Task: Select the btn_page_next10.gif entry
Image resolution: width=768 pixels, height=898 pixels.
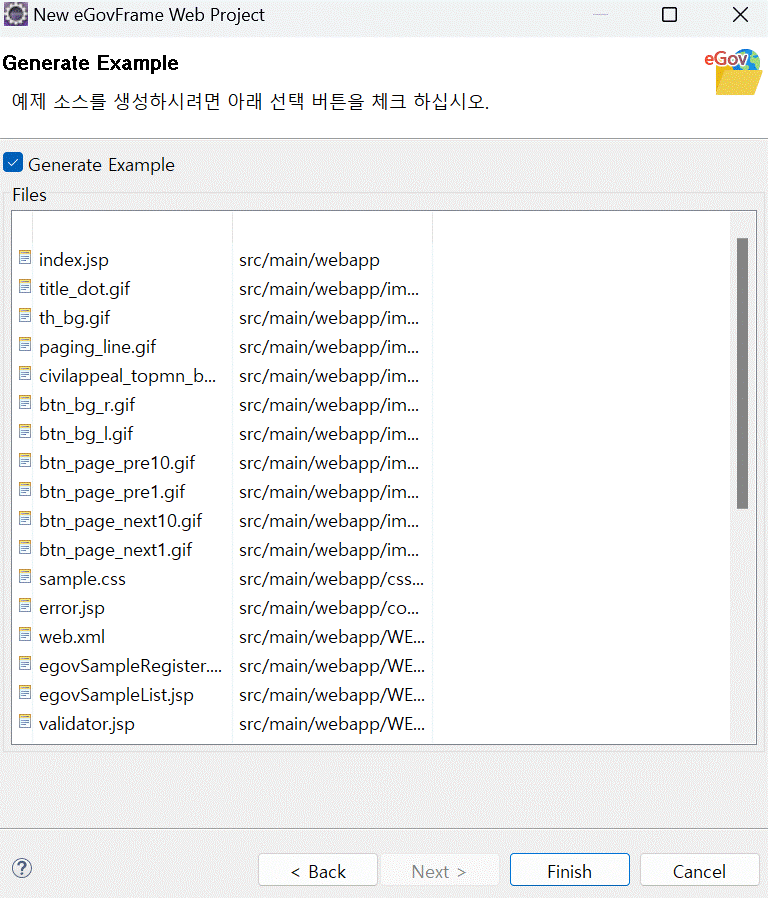Action: 120,521
